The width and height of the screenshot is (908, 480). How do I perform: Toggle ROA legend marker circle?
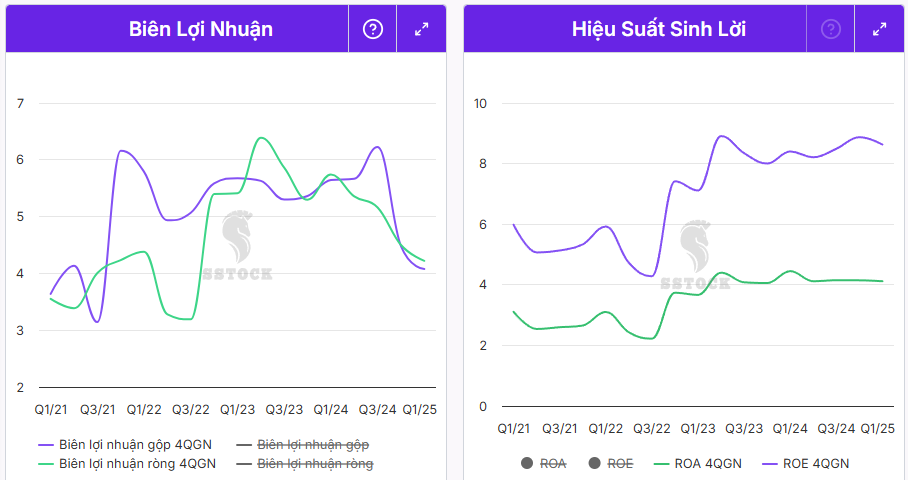tap(526, 464)
